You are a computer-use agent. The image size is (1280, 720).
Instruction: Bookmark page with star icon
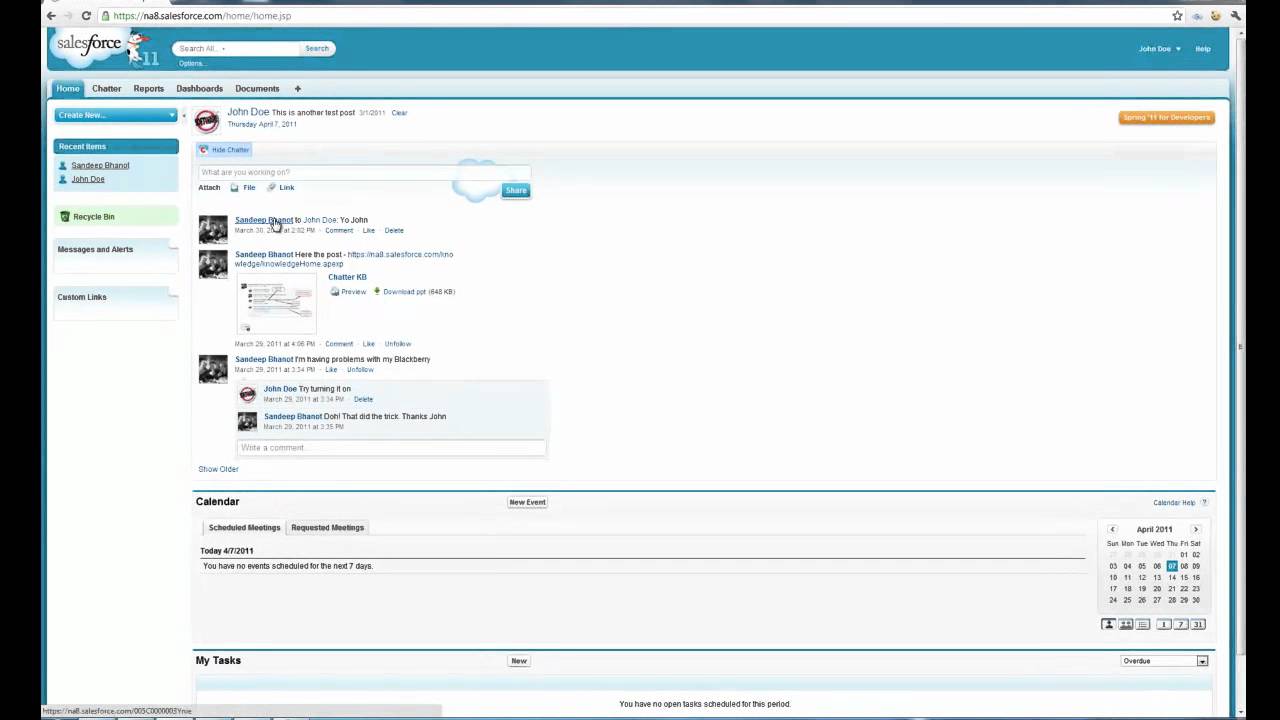pos(1177,16)
